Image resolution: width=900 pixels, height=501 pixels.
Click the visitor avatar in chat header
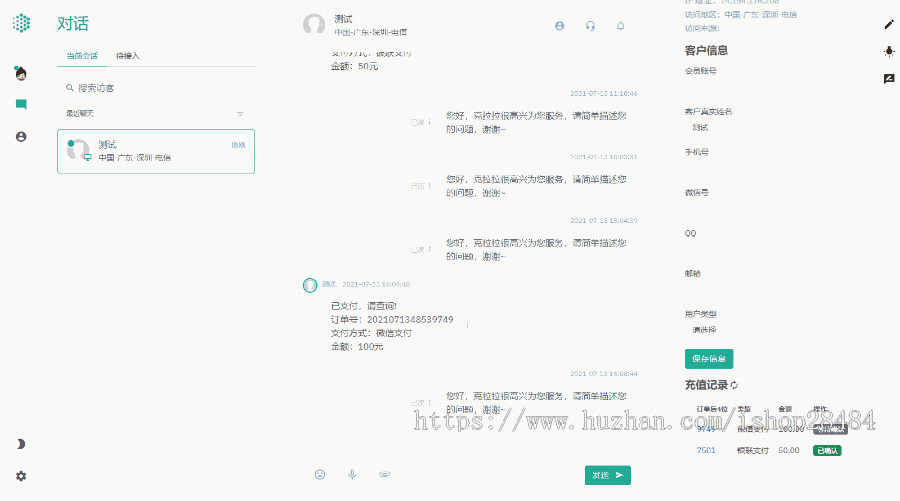click(314, 25)
